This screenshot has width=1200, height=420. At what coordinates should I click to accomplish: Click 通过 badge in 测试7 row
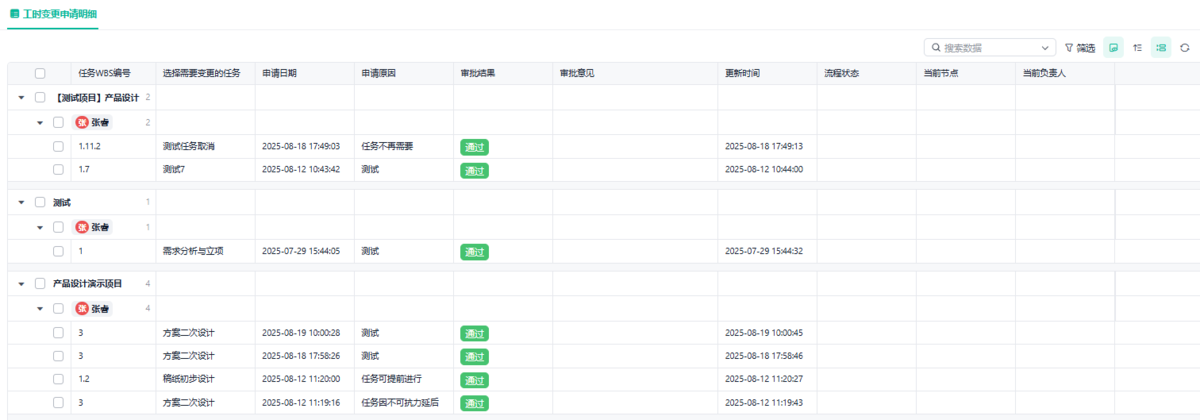click(474, 171)
